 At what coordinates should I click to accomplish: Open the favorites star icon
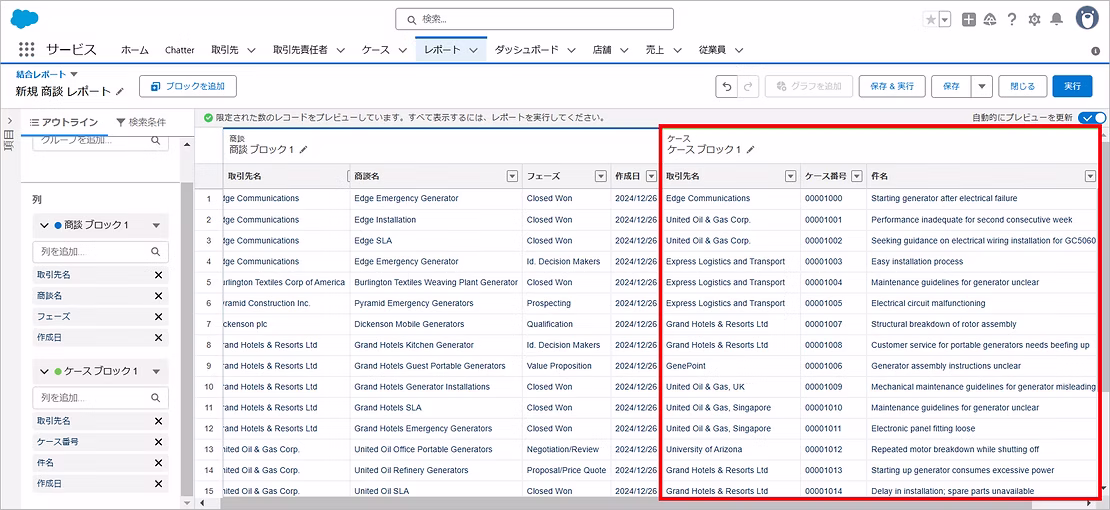(x=931, y=20)
